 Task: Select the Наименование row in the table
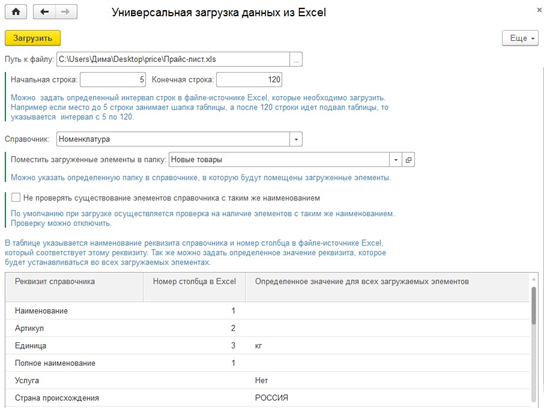(267, 311)
